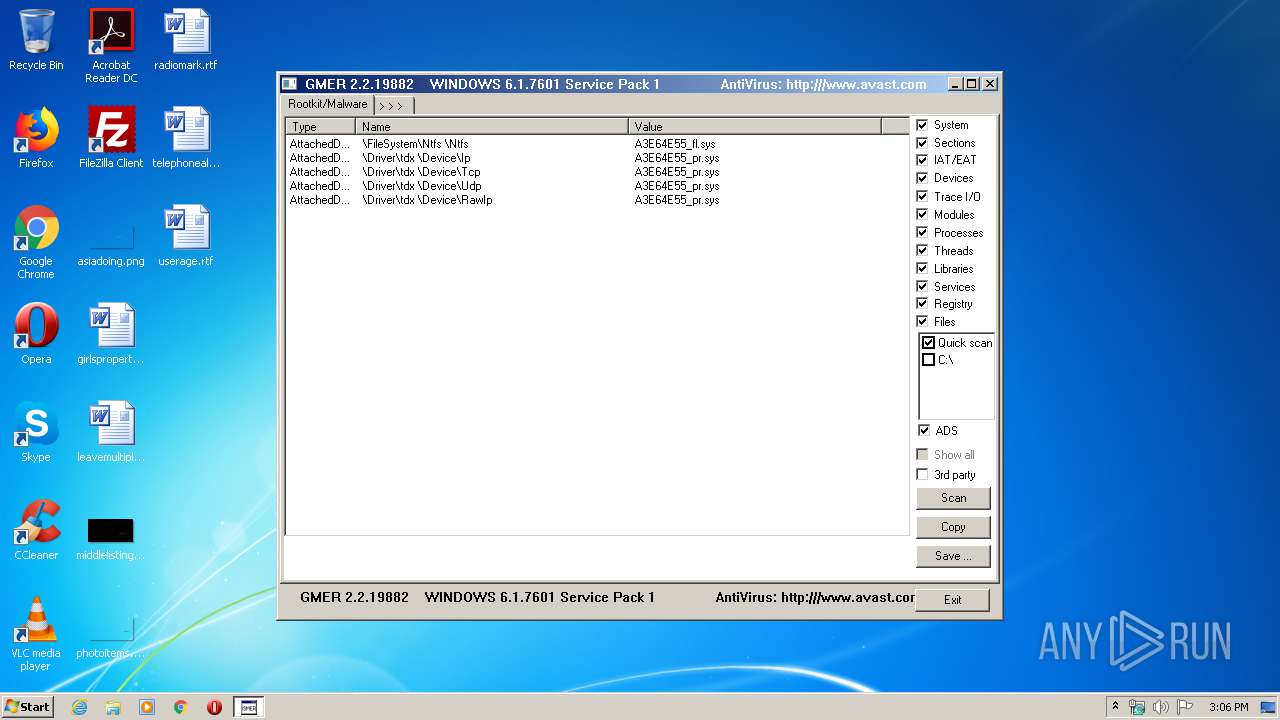
Task: Sort by the Type column header
Action: pos(321,126)
